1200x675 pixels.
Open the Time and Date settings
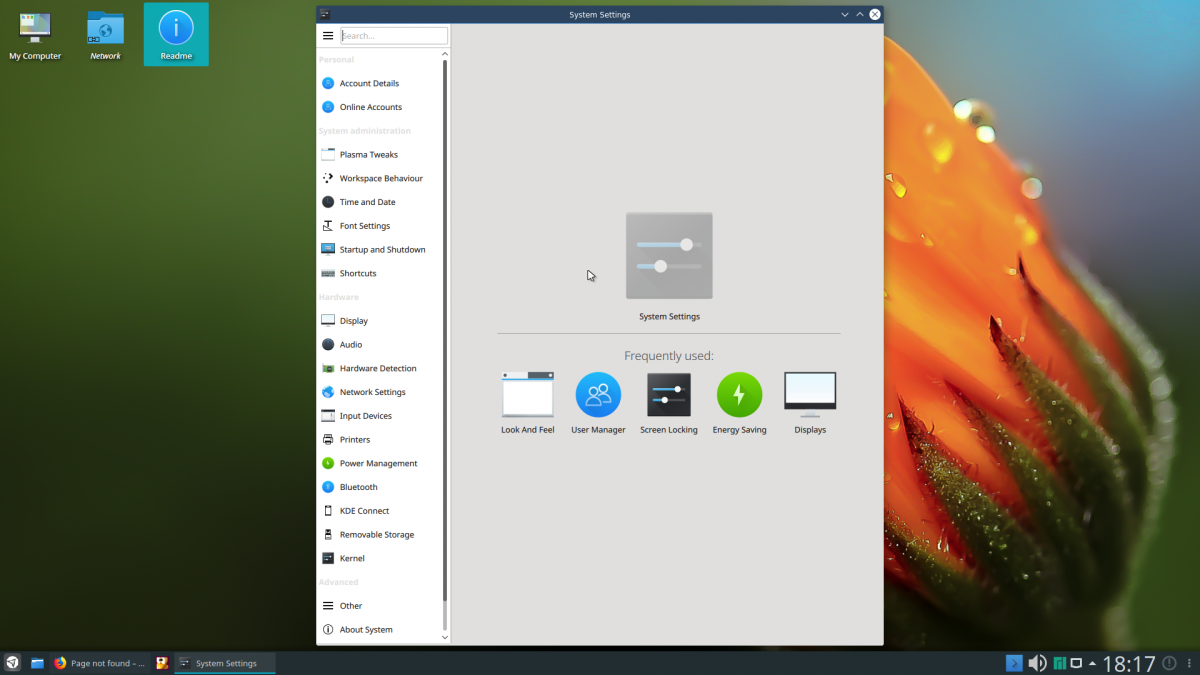point(366,201)
